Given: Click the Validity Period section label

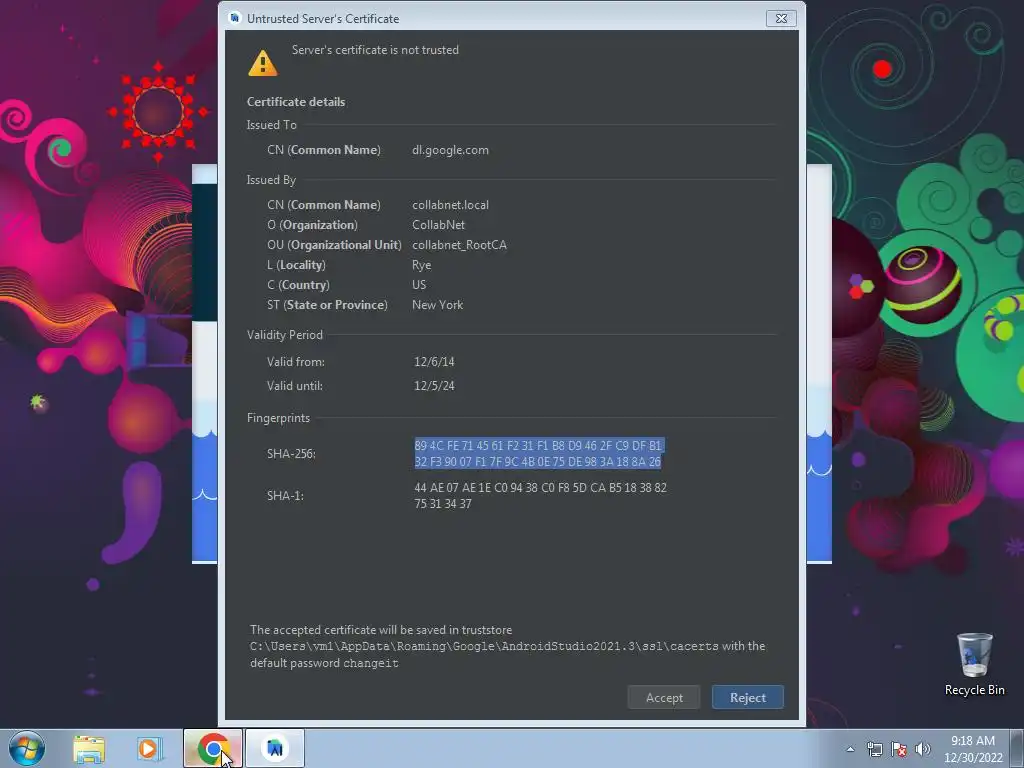Looking at the screenshot, I should tap(285, 335).
